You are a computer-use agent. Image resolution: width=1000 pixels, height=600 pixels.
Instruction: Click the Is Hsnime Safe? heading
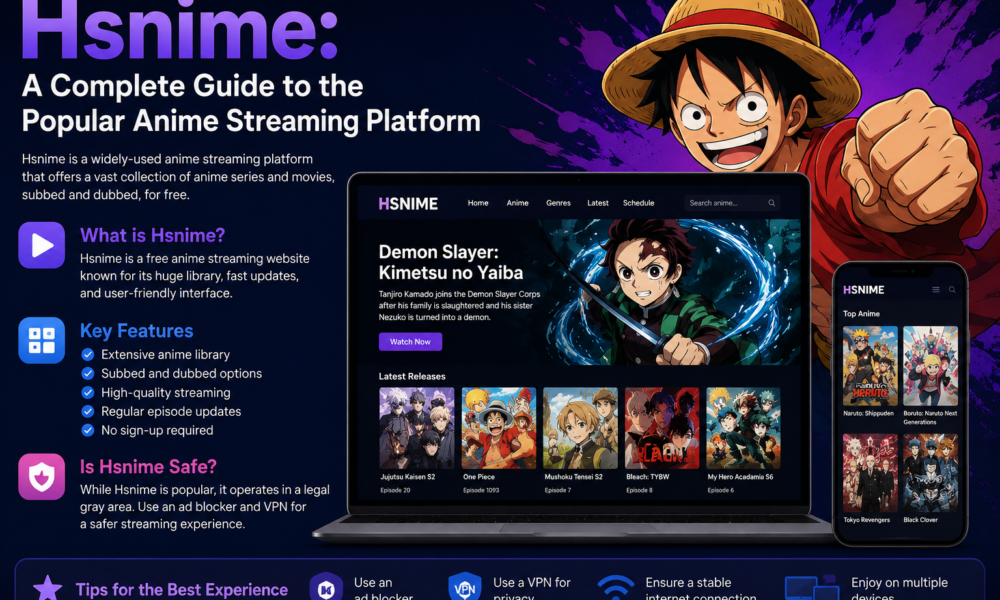click(148, 466)
